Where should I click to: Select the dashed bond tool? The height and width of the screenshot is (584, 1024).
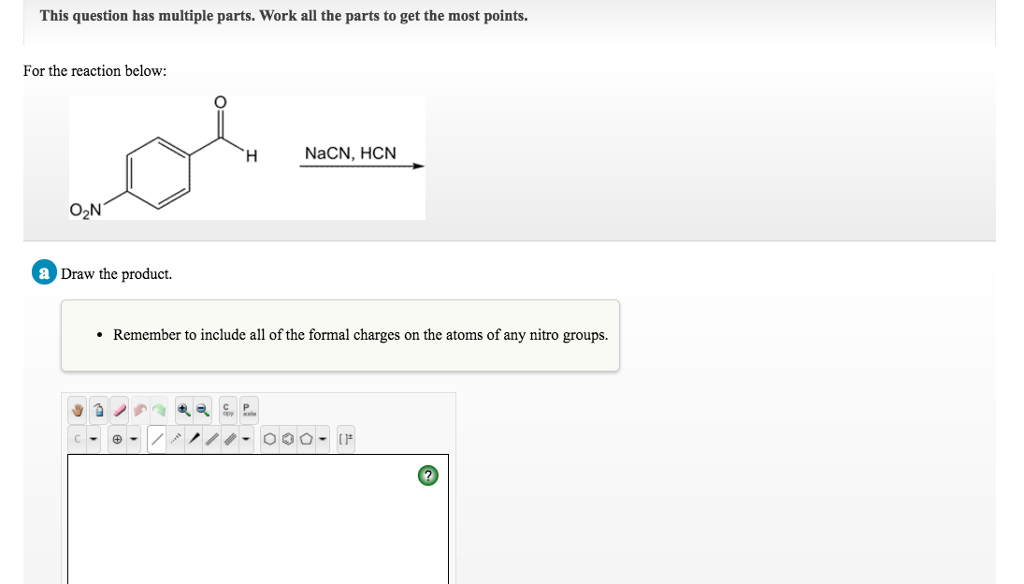pos(177,437)
